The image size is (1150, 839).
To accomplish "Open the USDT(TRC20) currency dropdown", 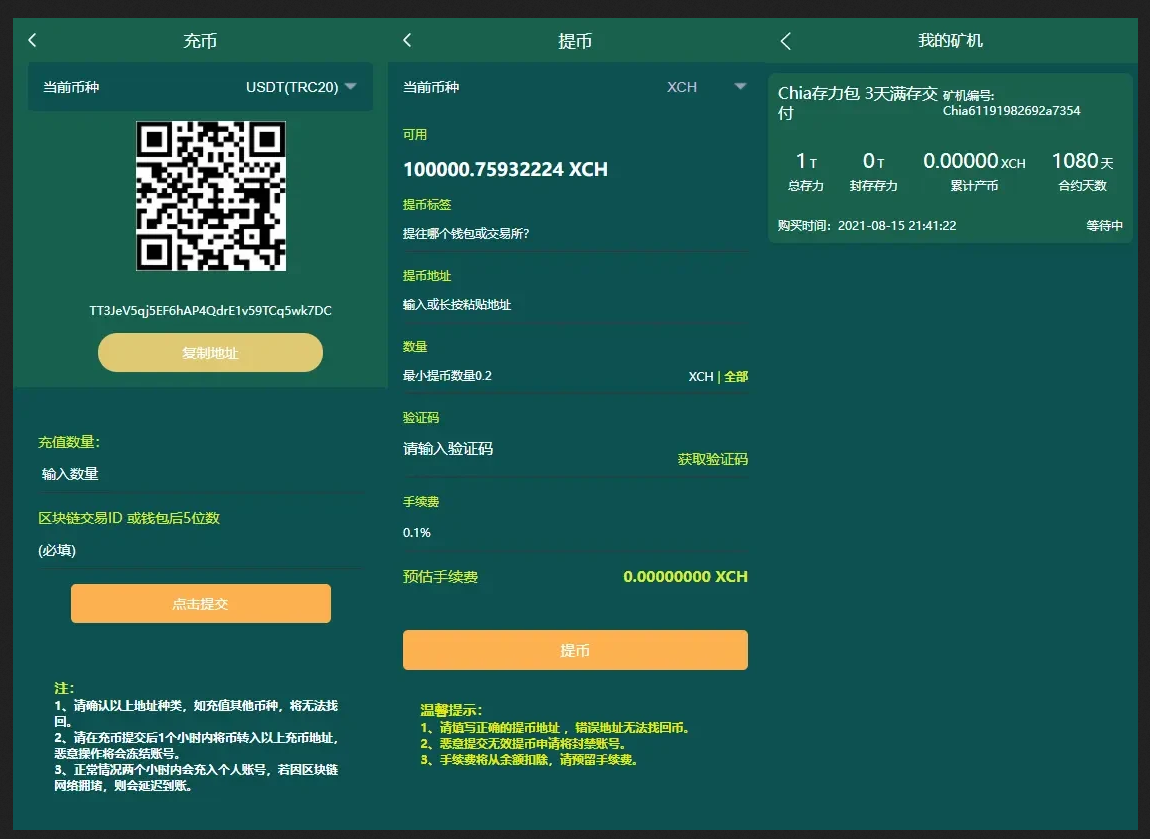I will [350, 87].
